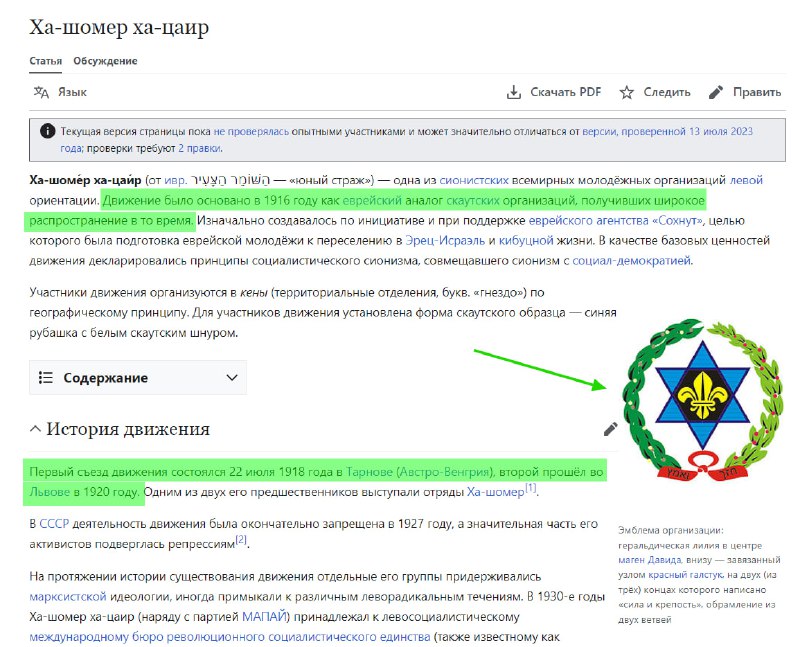Click Скачать PDF button
The width and height of the screenshot is (800, 647).
554,92
